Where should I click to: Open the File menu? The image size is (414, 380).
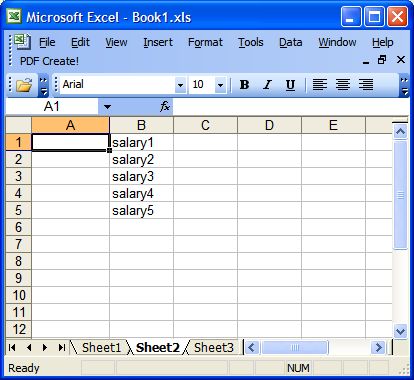tap(47, 42)
